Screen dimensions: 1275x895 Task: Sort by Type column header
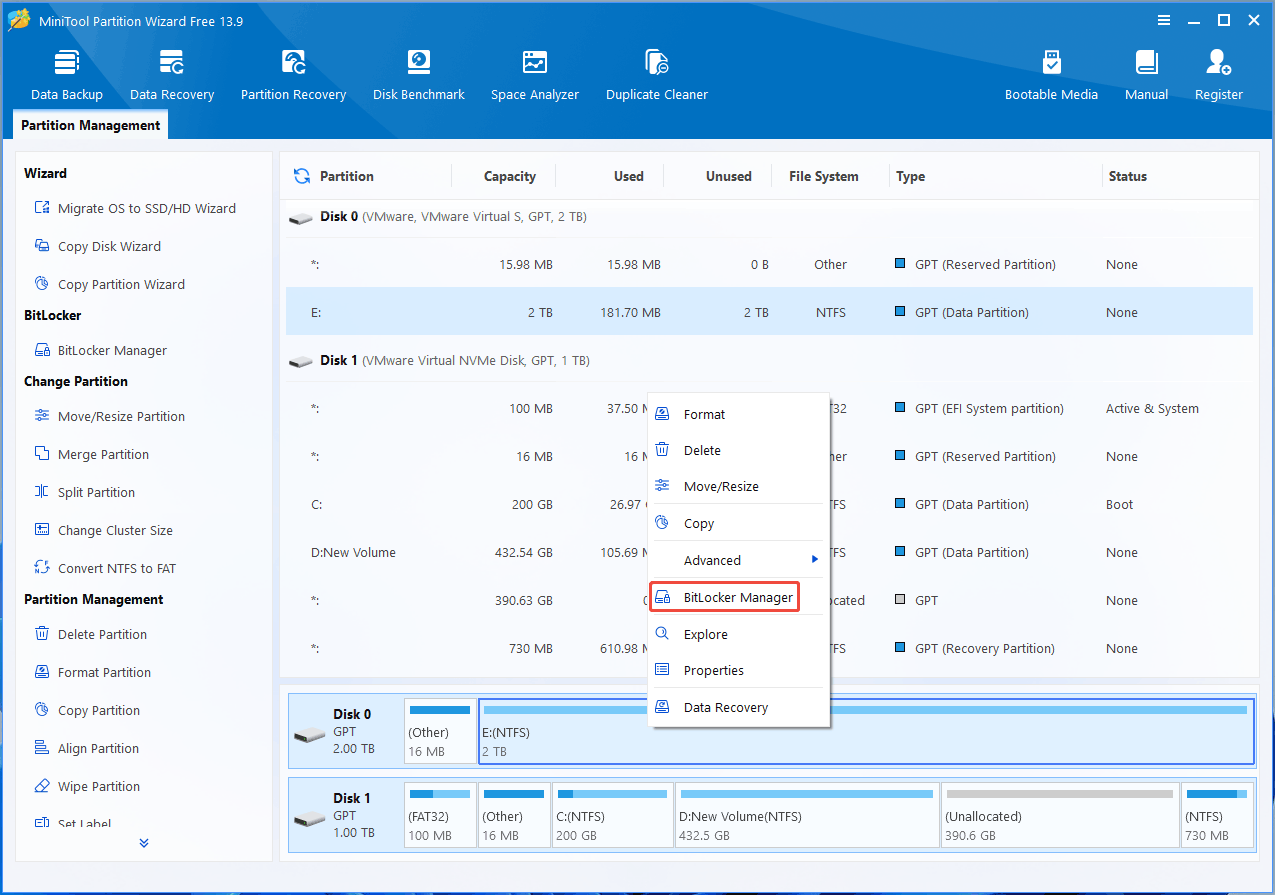(x=910, y=176)
